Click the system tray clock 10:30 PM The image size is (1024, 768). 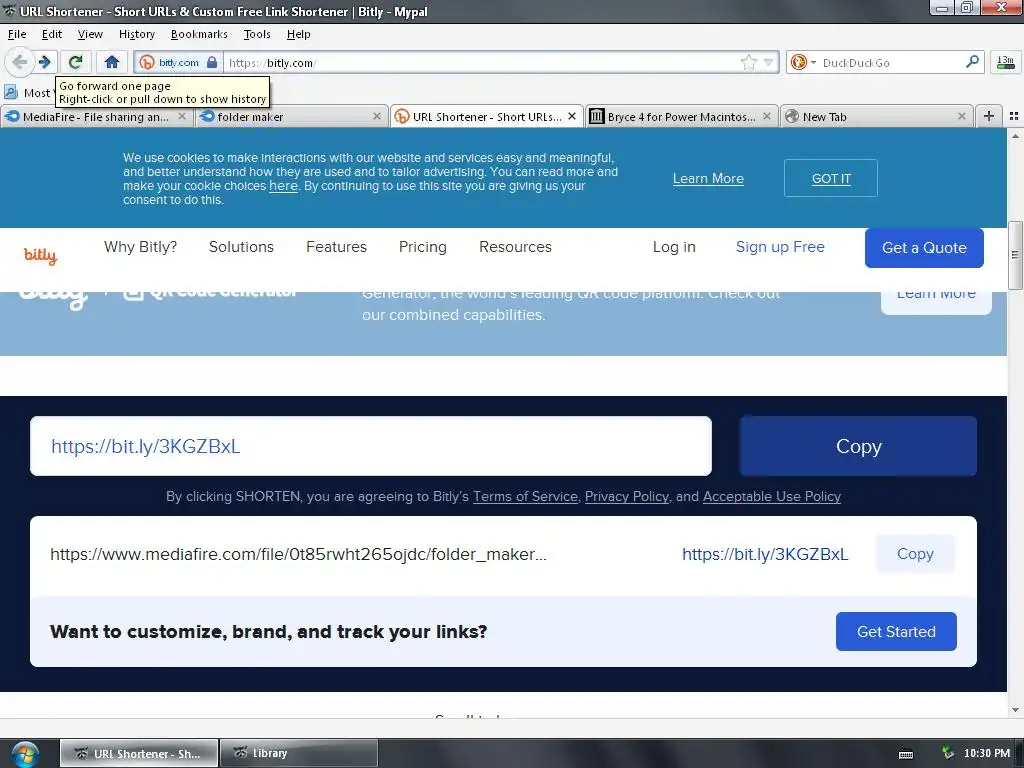point(987,753)
